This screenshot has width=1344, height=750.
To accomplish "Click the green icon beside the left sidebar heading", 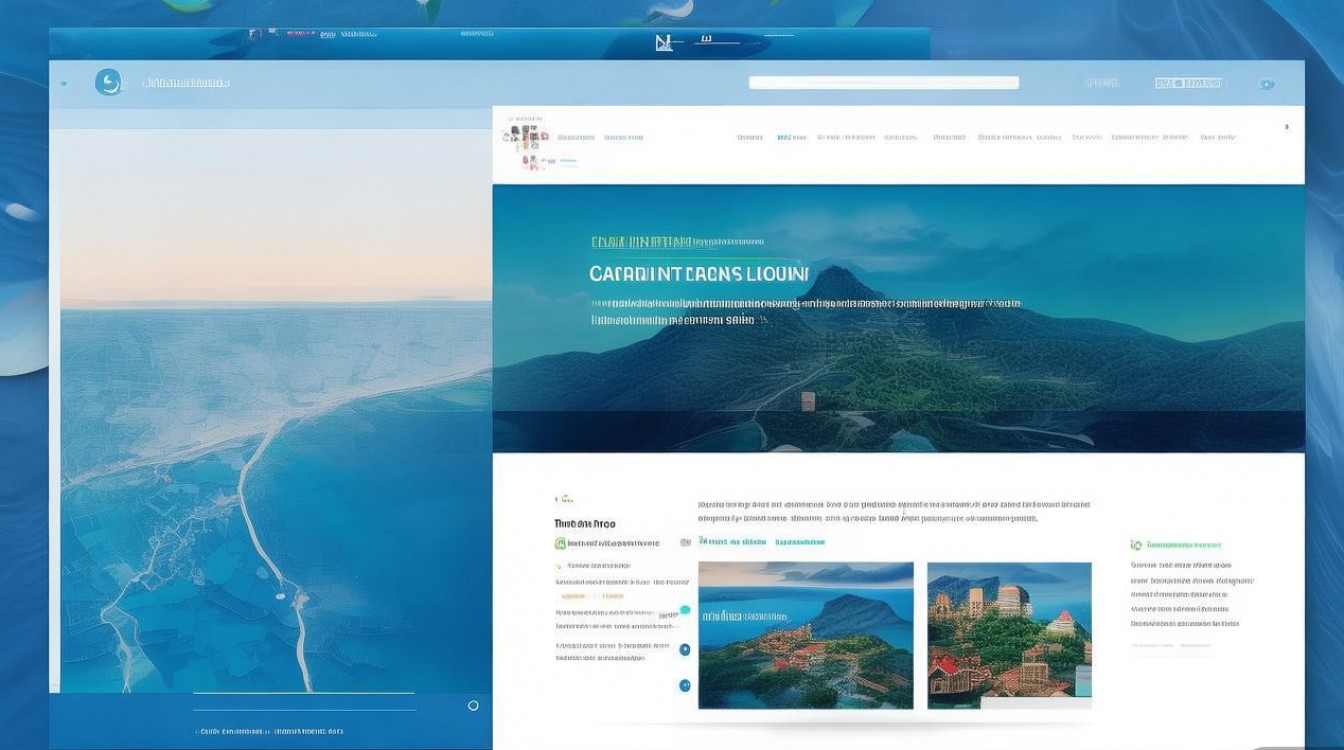I will [560, 543].
